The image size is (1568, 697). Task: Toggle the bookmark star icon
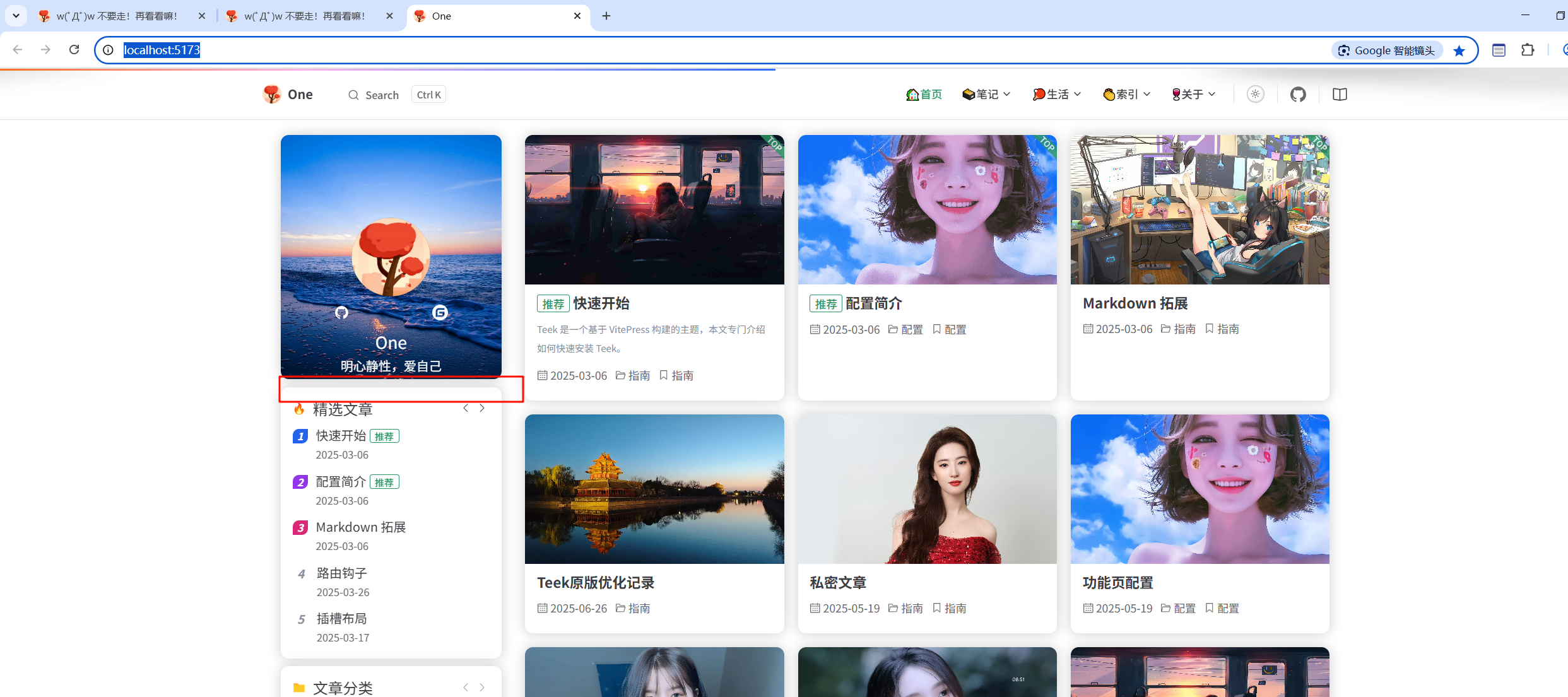click(1459, 50)
